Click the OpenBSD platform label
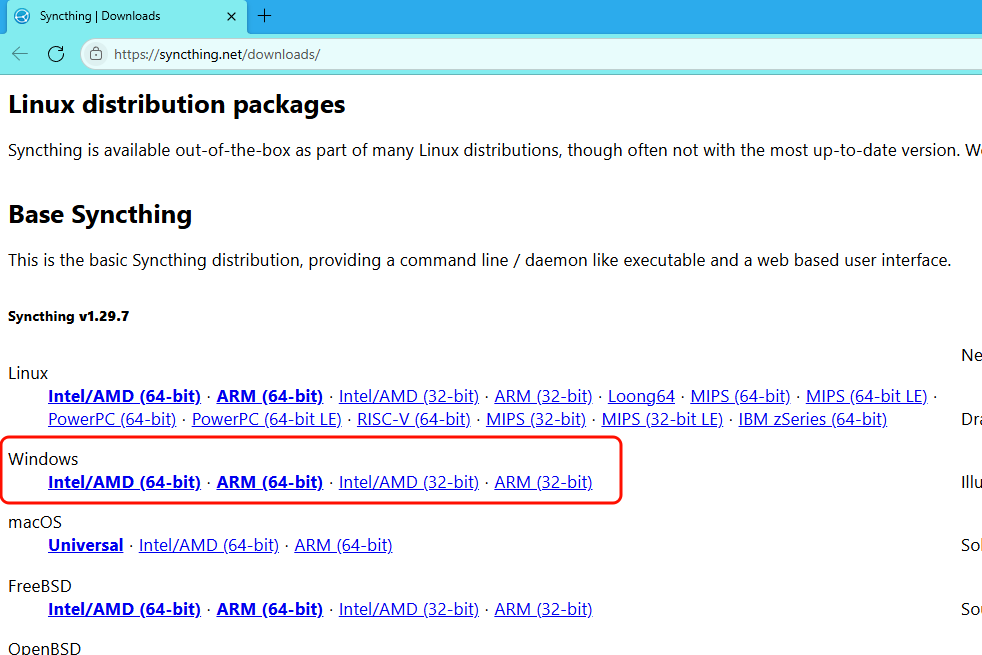 44,648
